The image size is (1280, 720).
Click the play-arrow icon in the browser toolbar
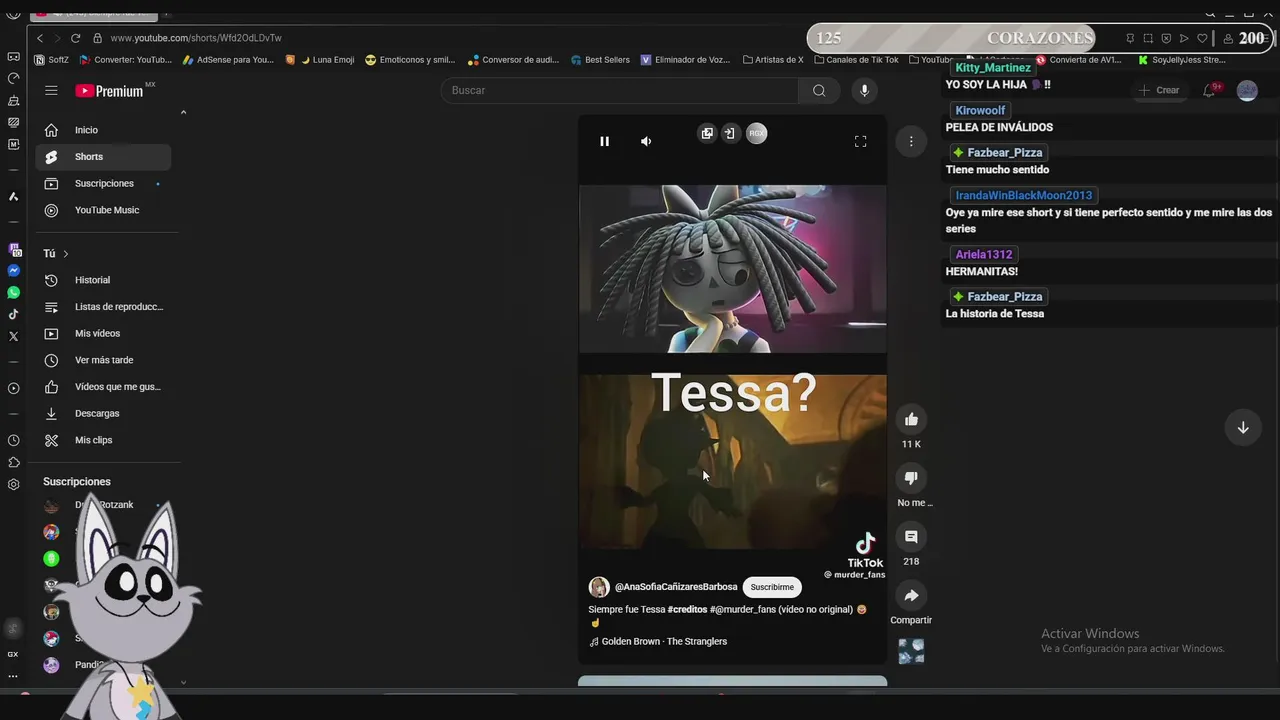click(x=1184, y=38)
